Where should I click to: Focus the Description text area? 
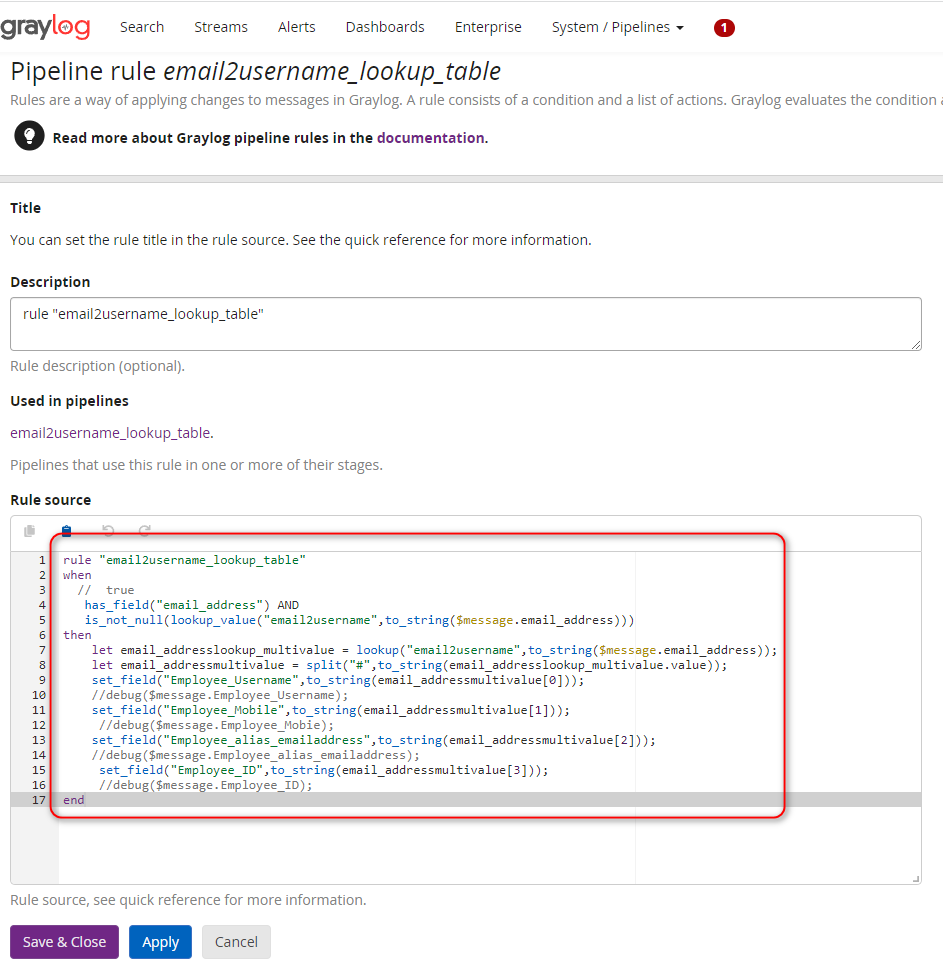point(466,324)
